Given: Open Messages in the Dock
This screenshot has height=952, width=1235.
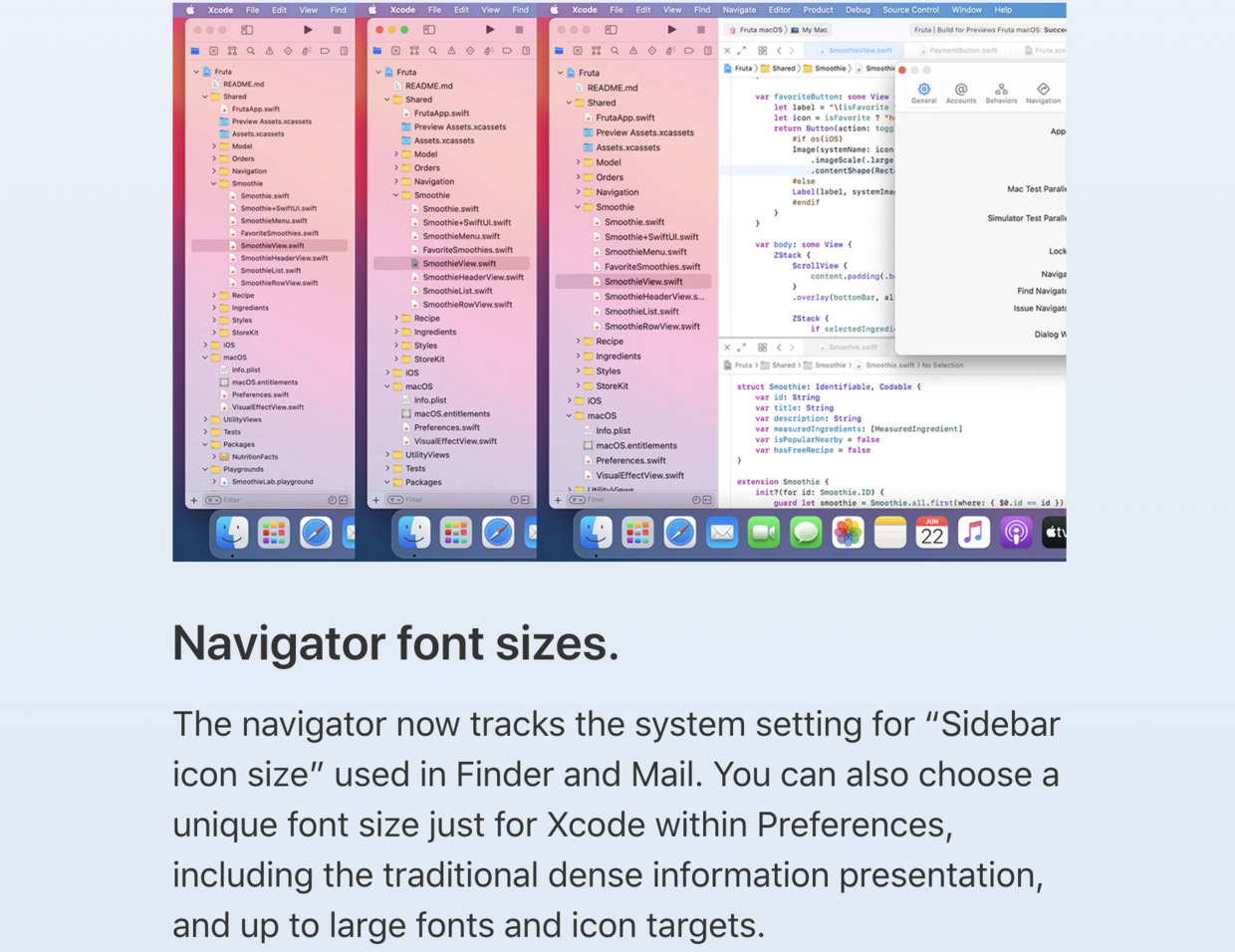Looking at the screenshot, I should point(806,534).
